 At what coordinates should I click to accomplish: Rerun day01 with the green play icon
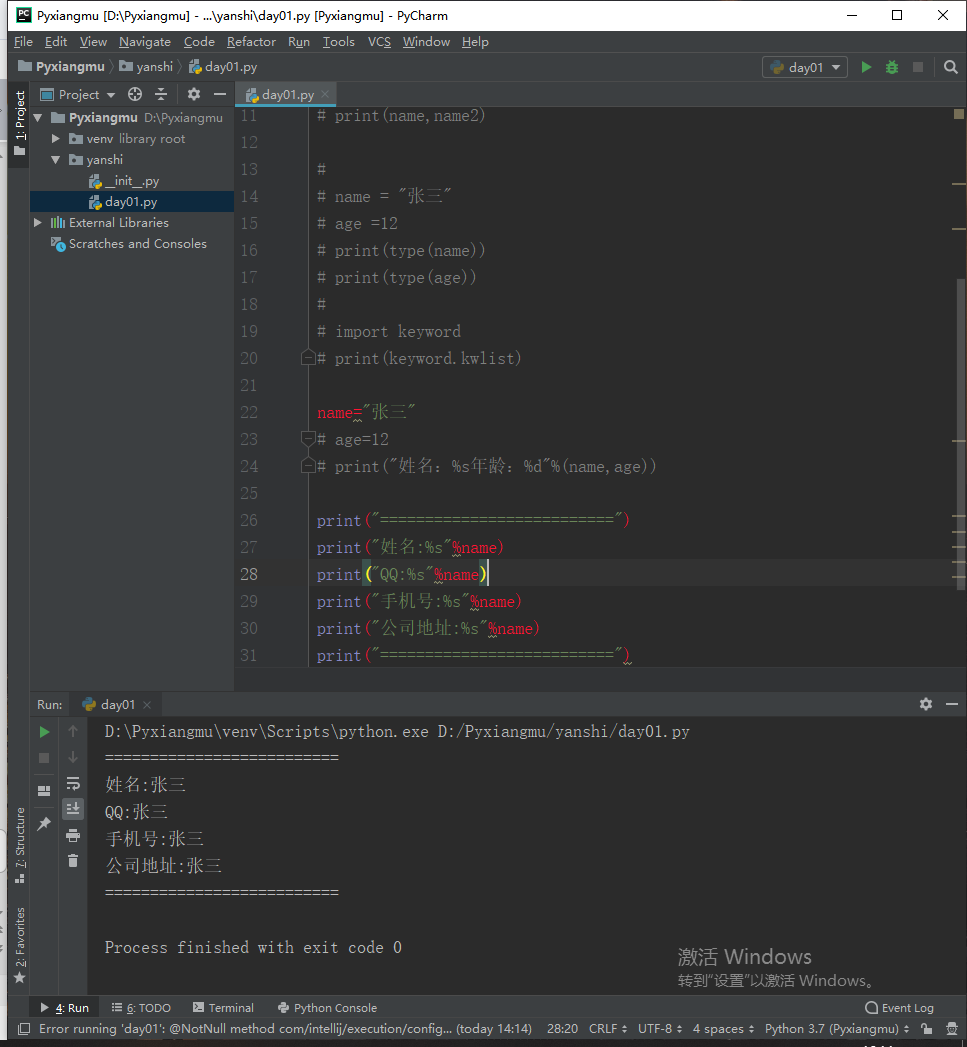click(x=43, y=732)
